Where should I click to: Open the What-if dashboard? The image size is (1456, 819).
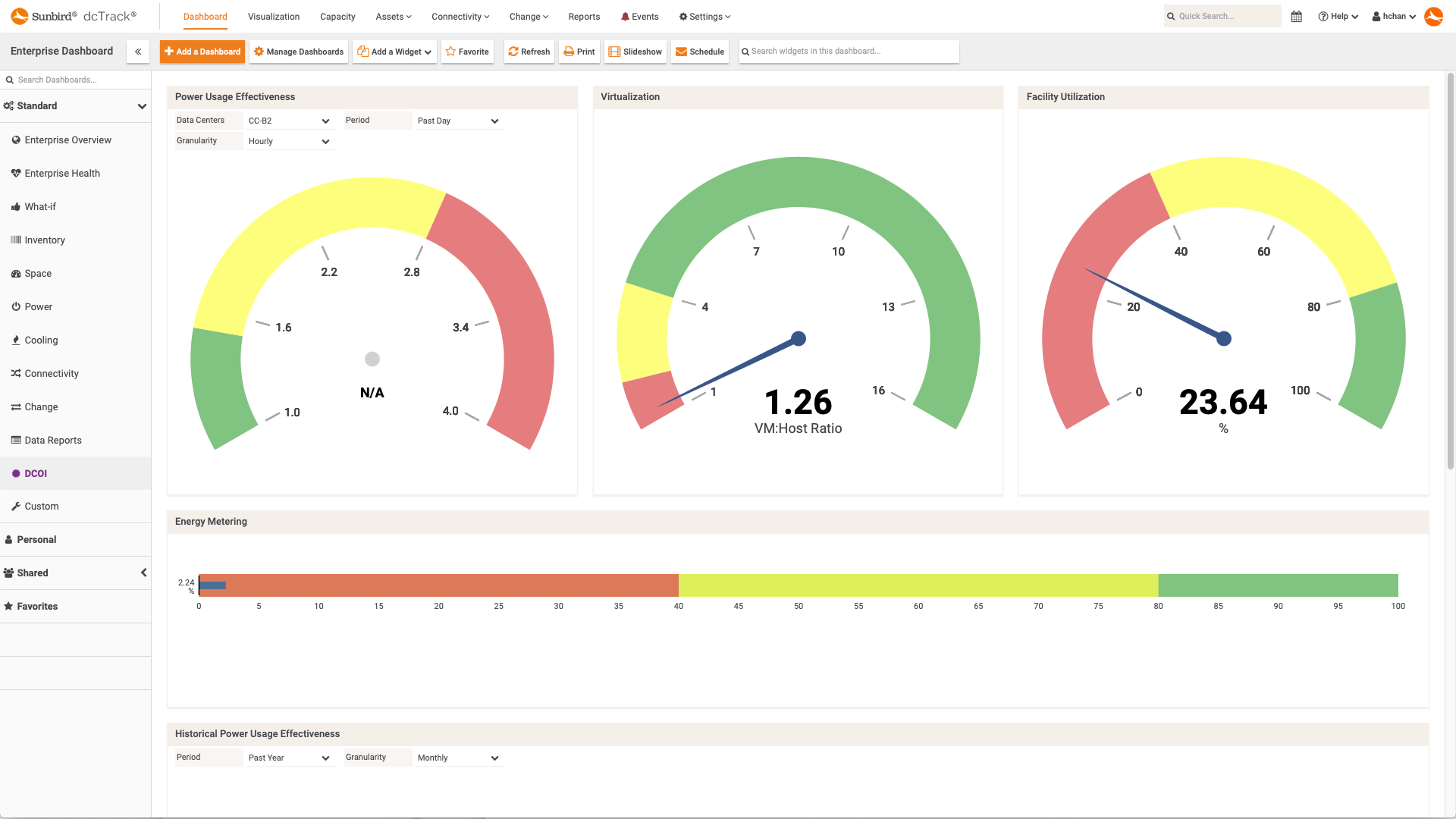39,206
